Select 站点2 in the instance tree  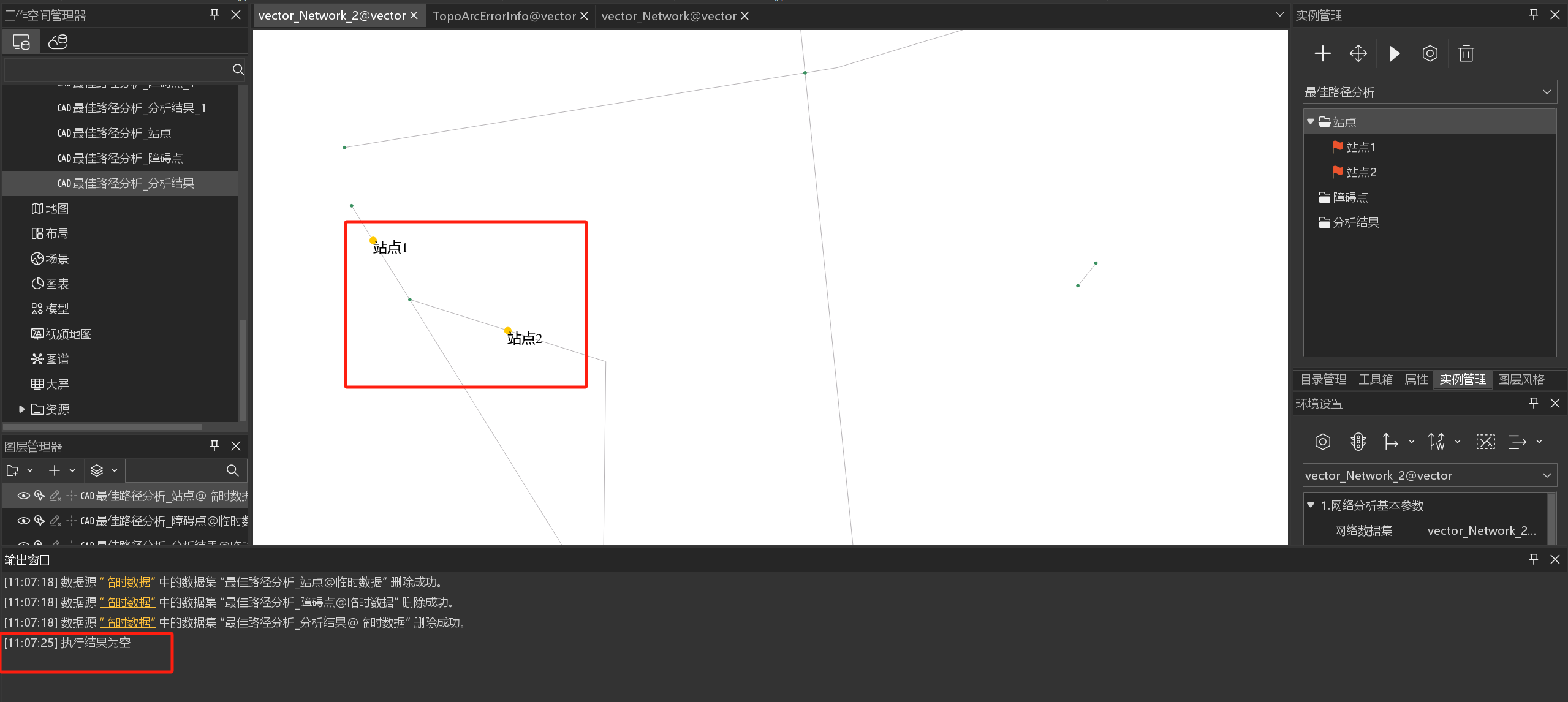click(1361, 172)
